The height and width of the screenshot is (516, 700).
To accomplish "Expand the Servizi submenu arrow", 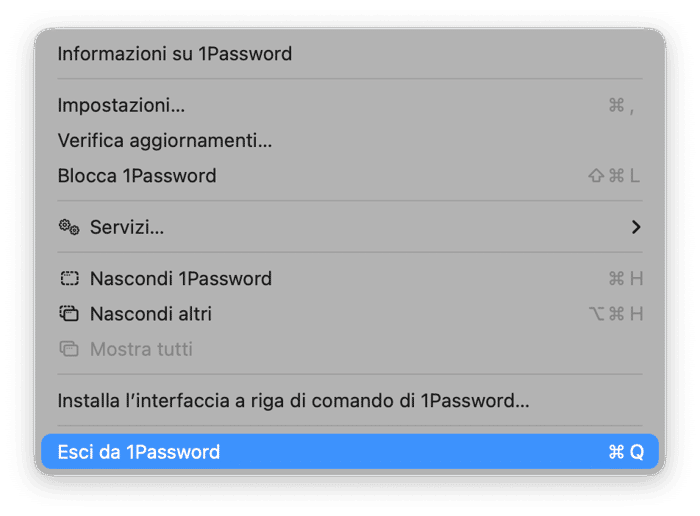I will (635, 228).
